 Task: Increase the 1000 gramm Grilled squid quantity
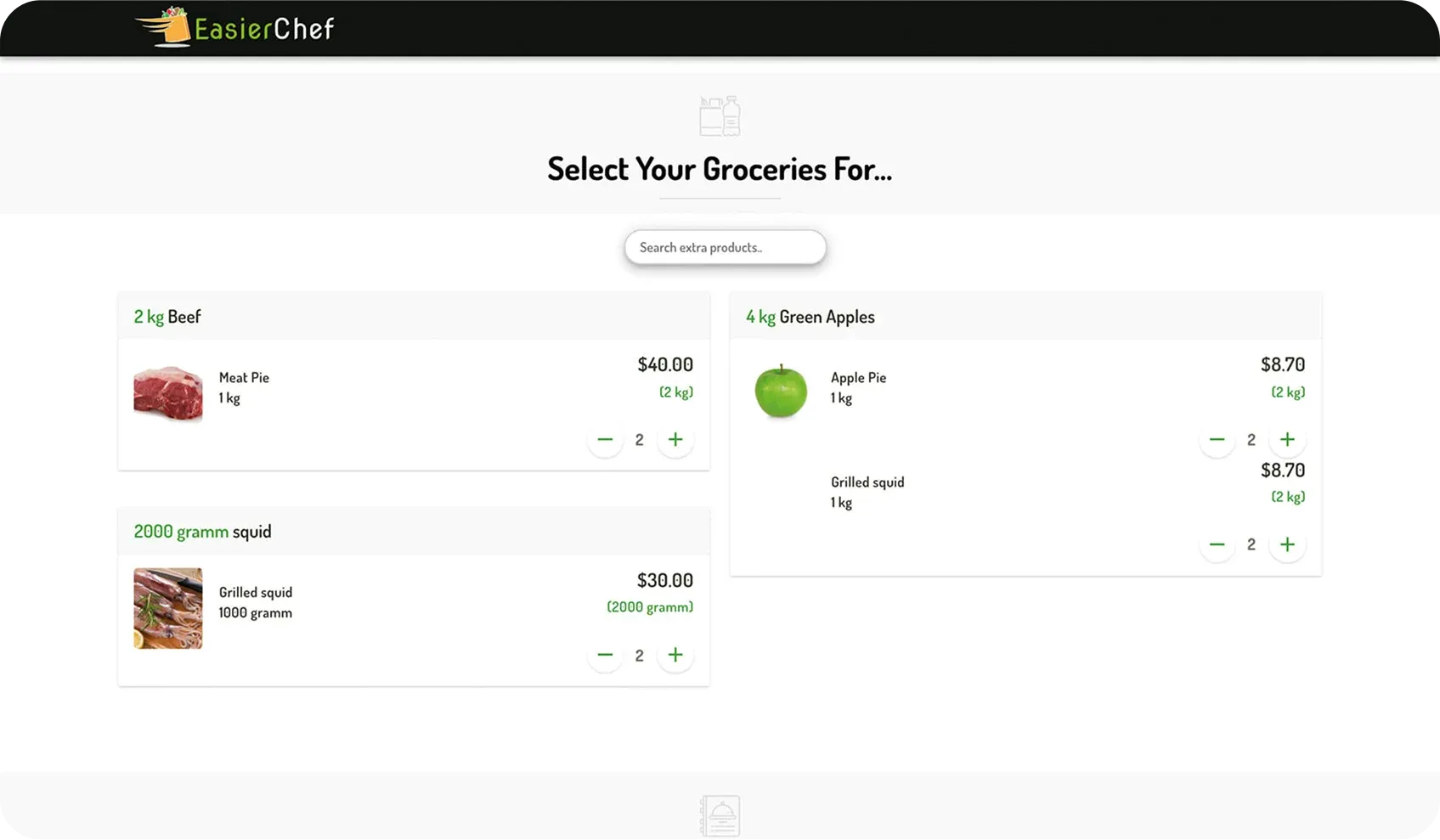(675, 655)
